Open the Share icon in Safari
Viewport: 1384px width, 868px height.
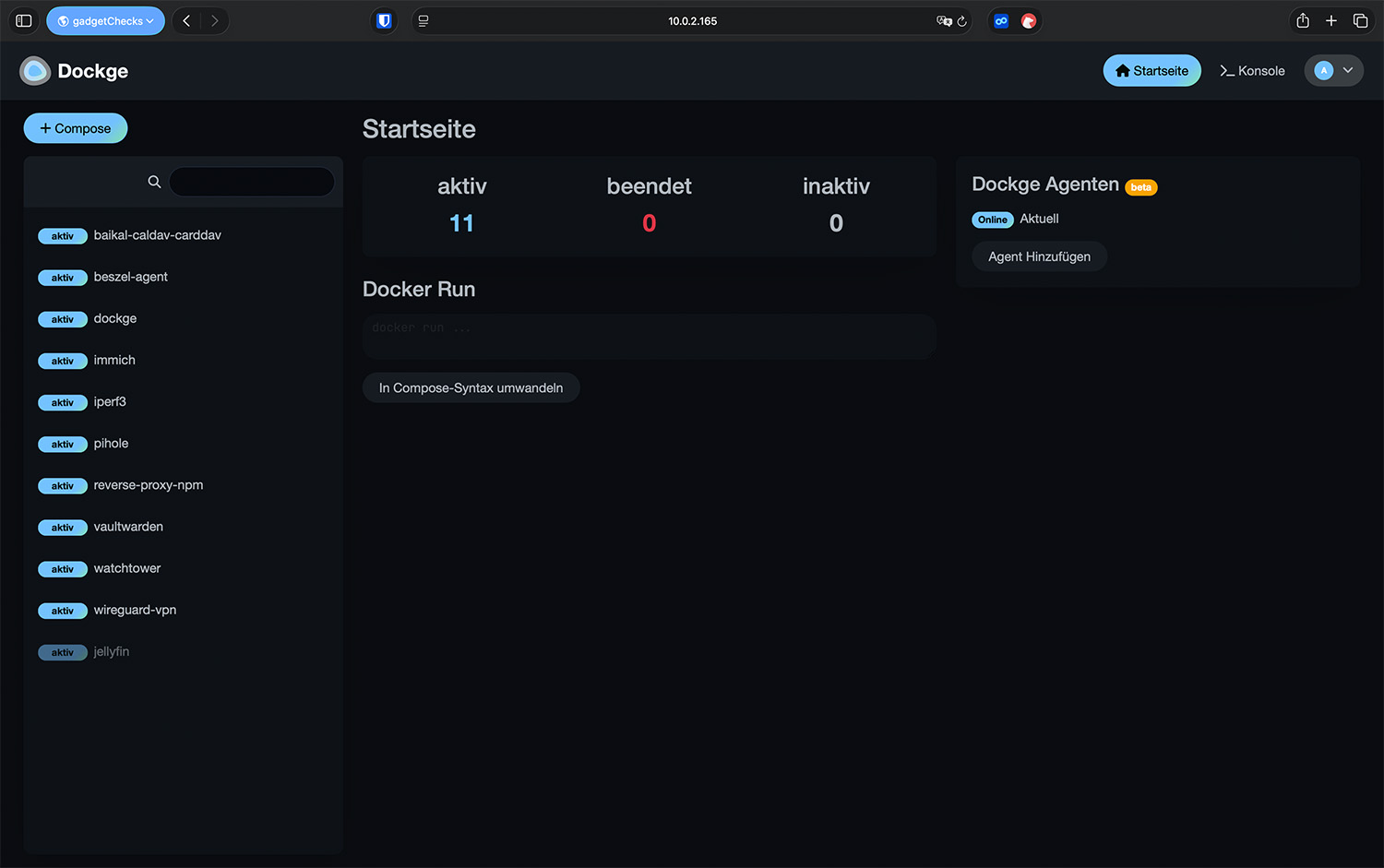pos(1302,21)
